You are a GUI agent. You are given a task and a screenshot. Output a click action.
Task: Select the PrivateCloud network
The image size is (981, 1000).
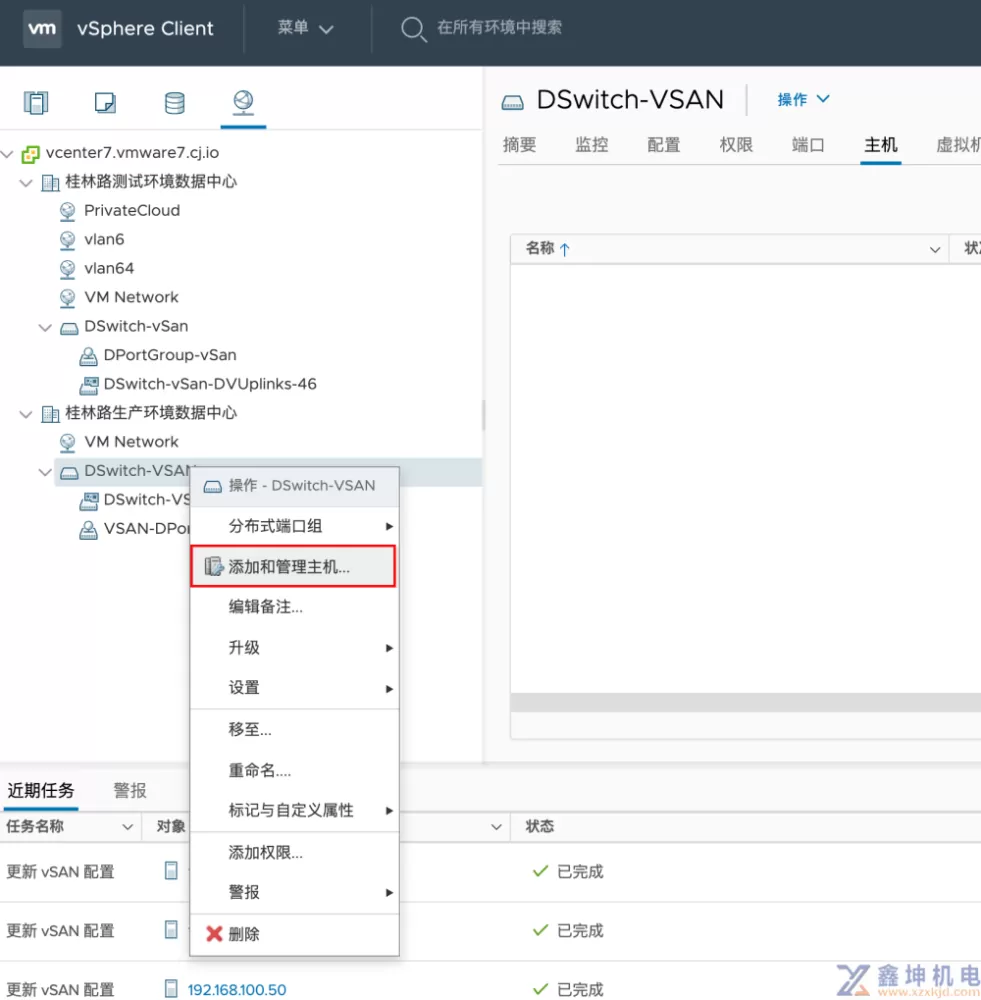132,211
